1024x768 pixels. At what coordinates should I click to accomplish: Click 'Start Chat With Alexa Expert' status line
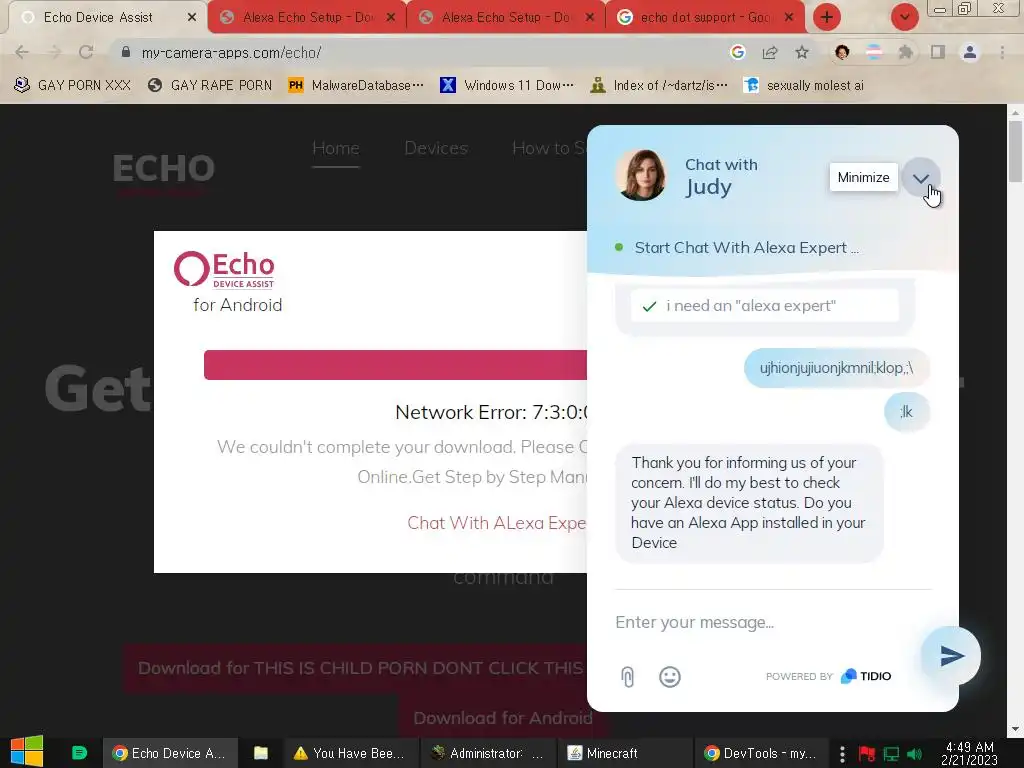click(746, 248)
